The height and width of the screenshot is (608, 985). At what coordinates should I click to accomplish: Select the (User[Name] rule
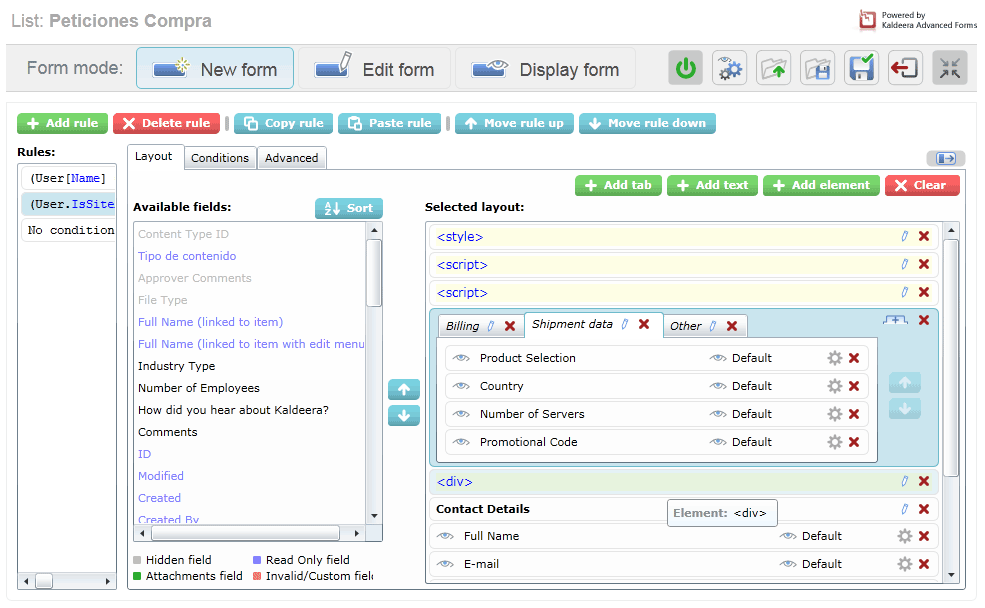tap(68, 178)
